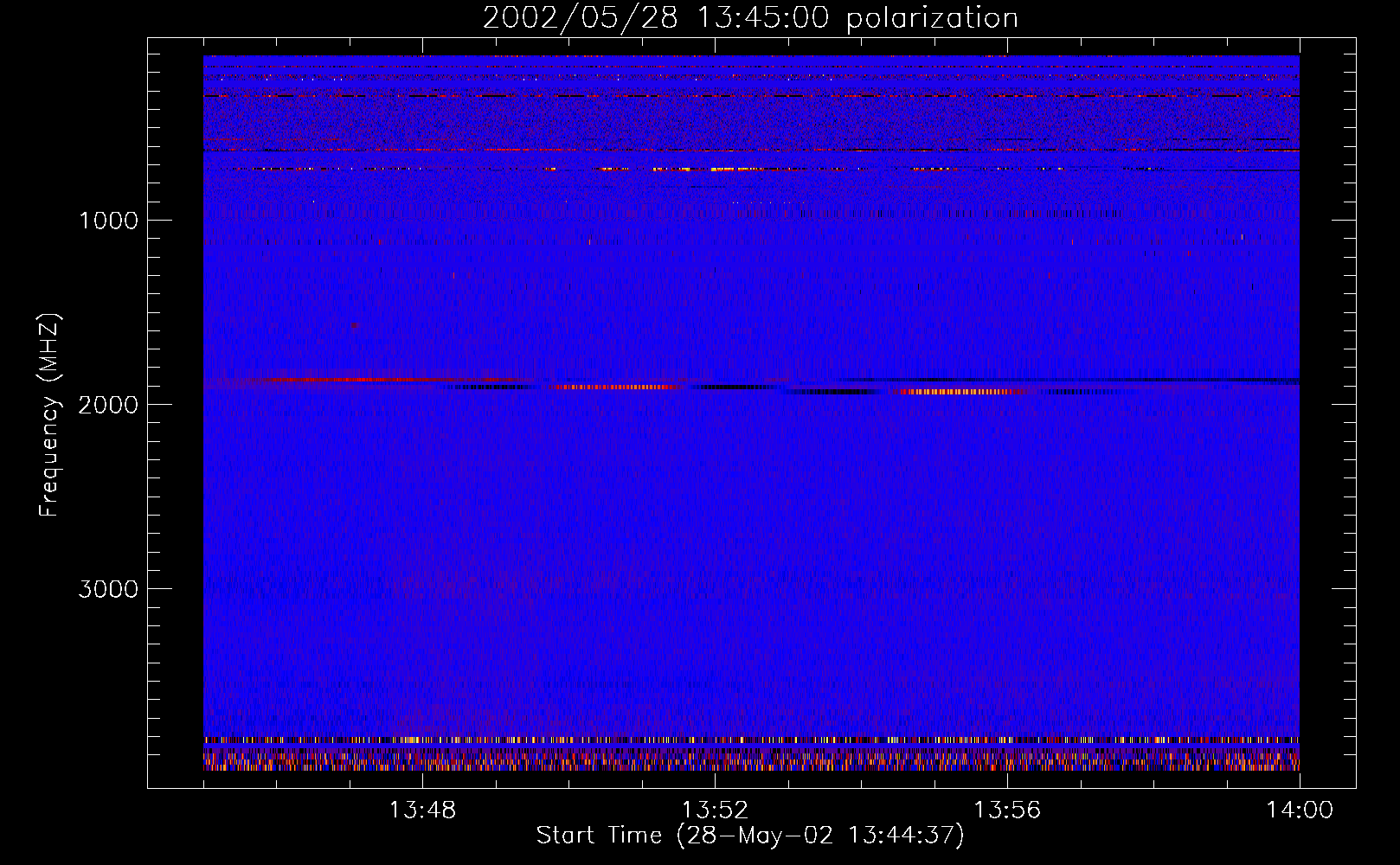Click the "1000" frequency tick label
The width and height of the screenshot is (1400, 865).
(109, 221)
